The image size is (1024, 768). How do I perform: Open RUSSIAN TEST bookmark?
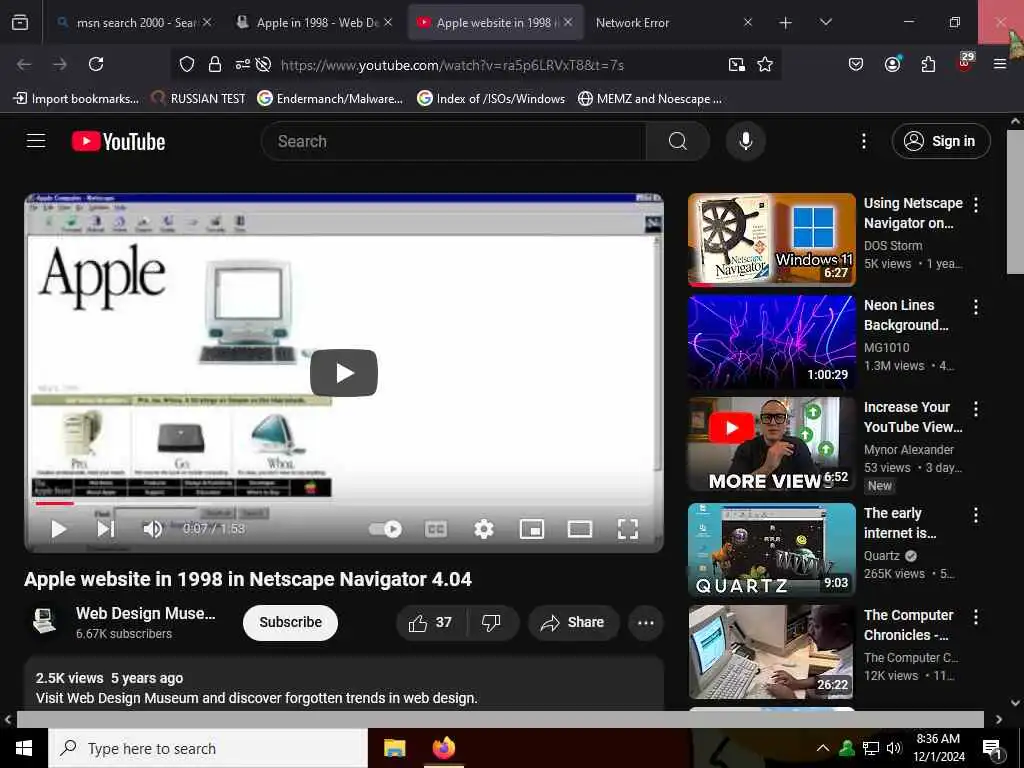(x=198, y=99)
